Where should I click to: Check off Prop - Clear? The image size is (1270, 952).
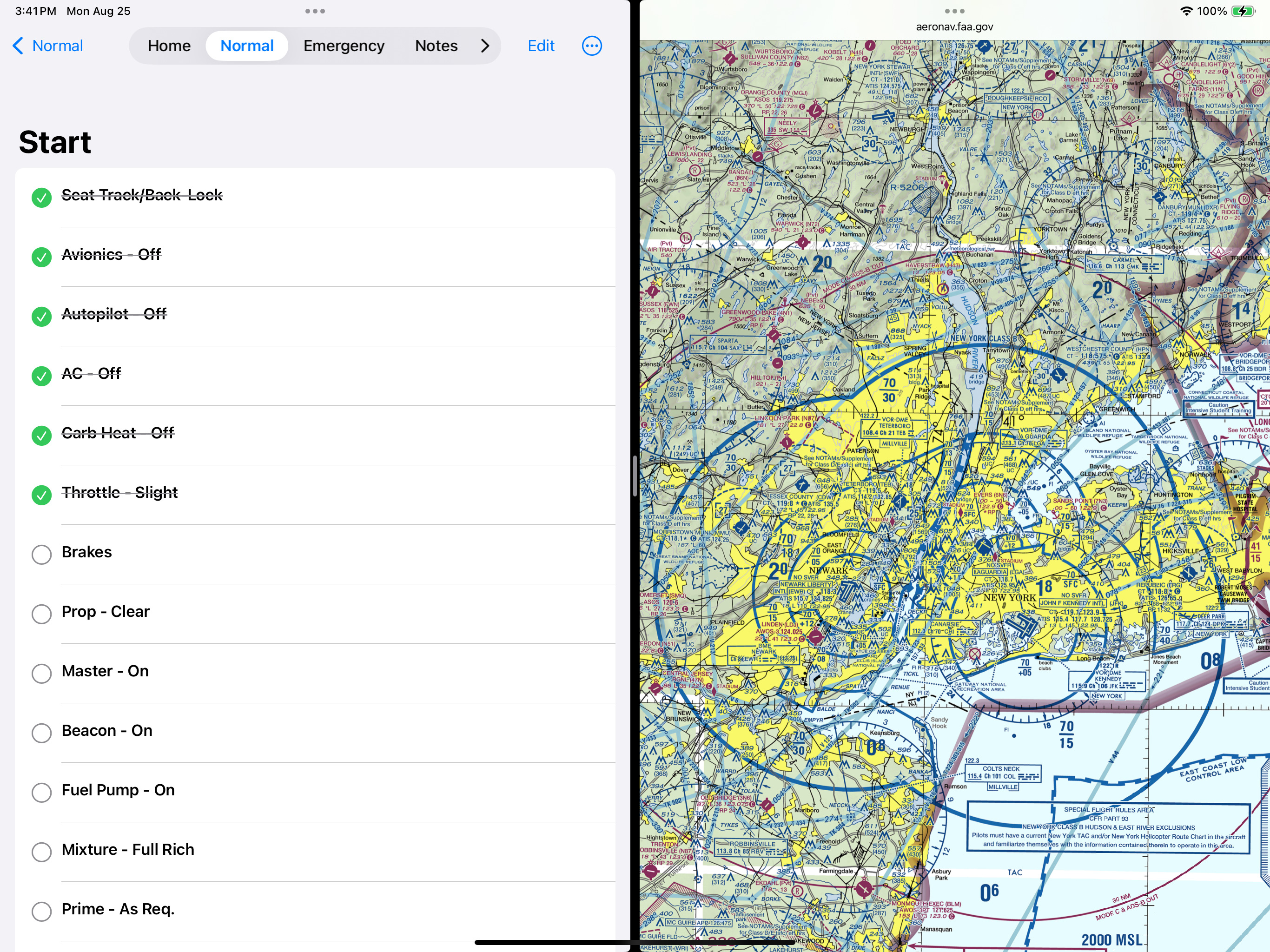click(41, 614)
